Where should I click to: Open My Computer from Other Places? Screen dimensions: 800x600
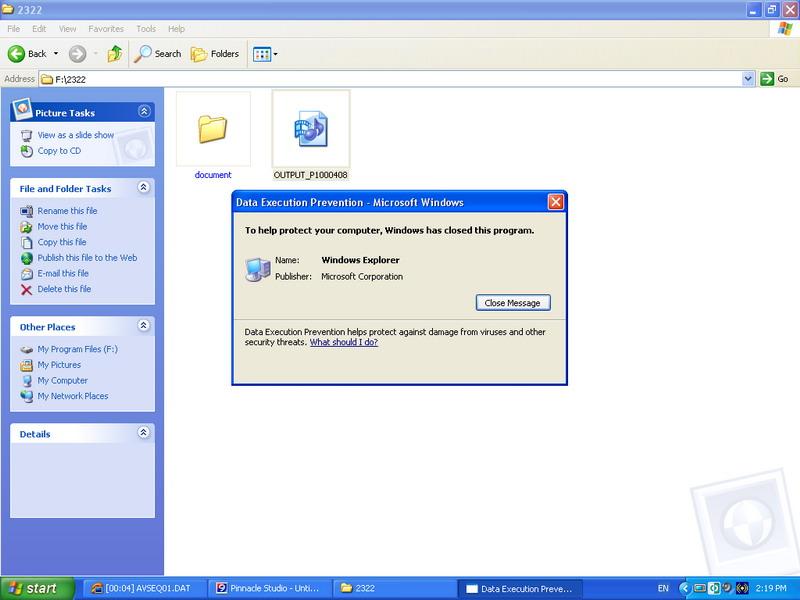(62, 380)
